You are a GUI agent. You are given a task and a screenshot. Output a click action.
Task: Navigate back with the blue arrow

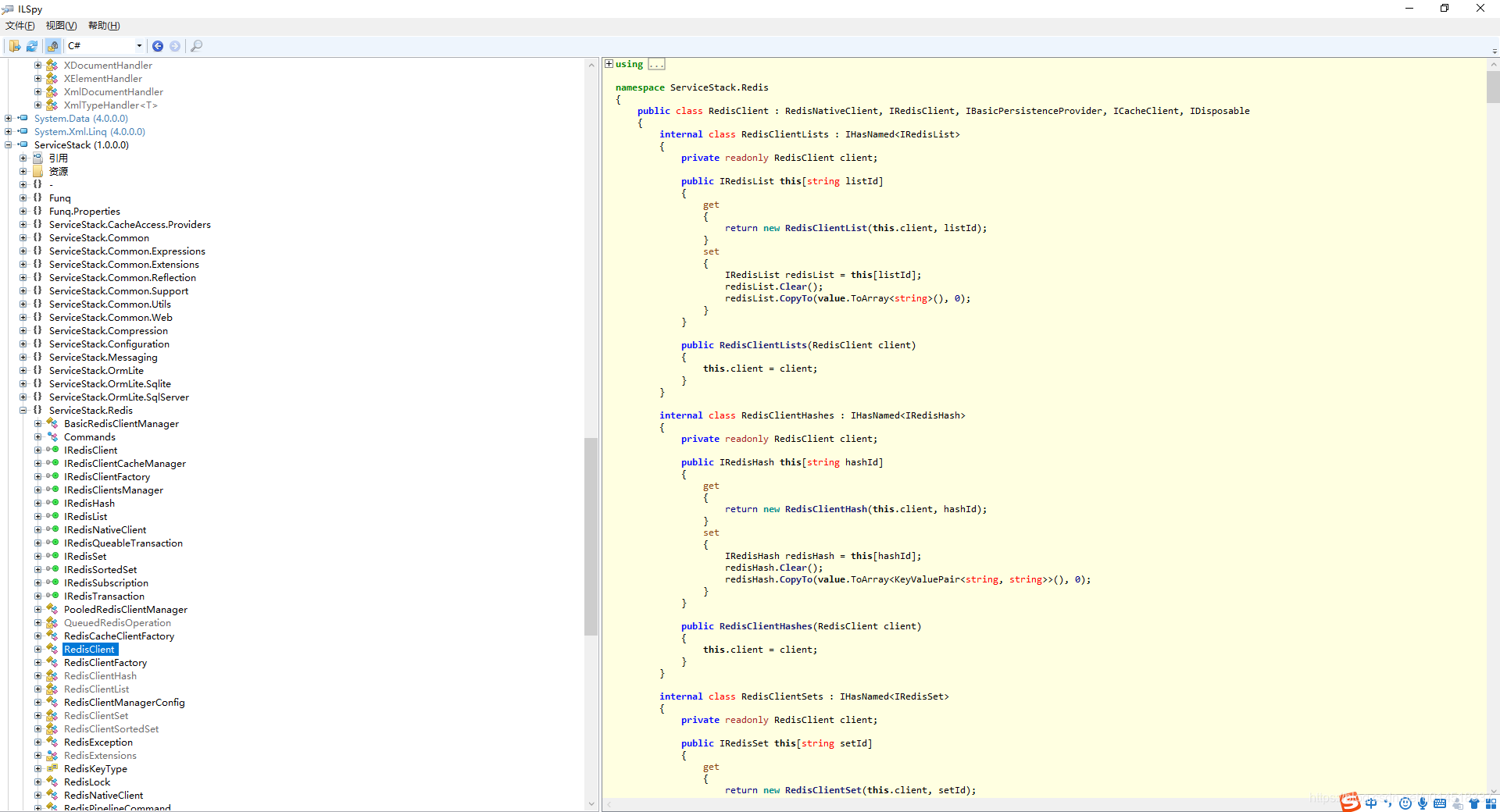click(x=158, y=46)
